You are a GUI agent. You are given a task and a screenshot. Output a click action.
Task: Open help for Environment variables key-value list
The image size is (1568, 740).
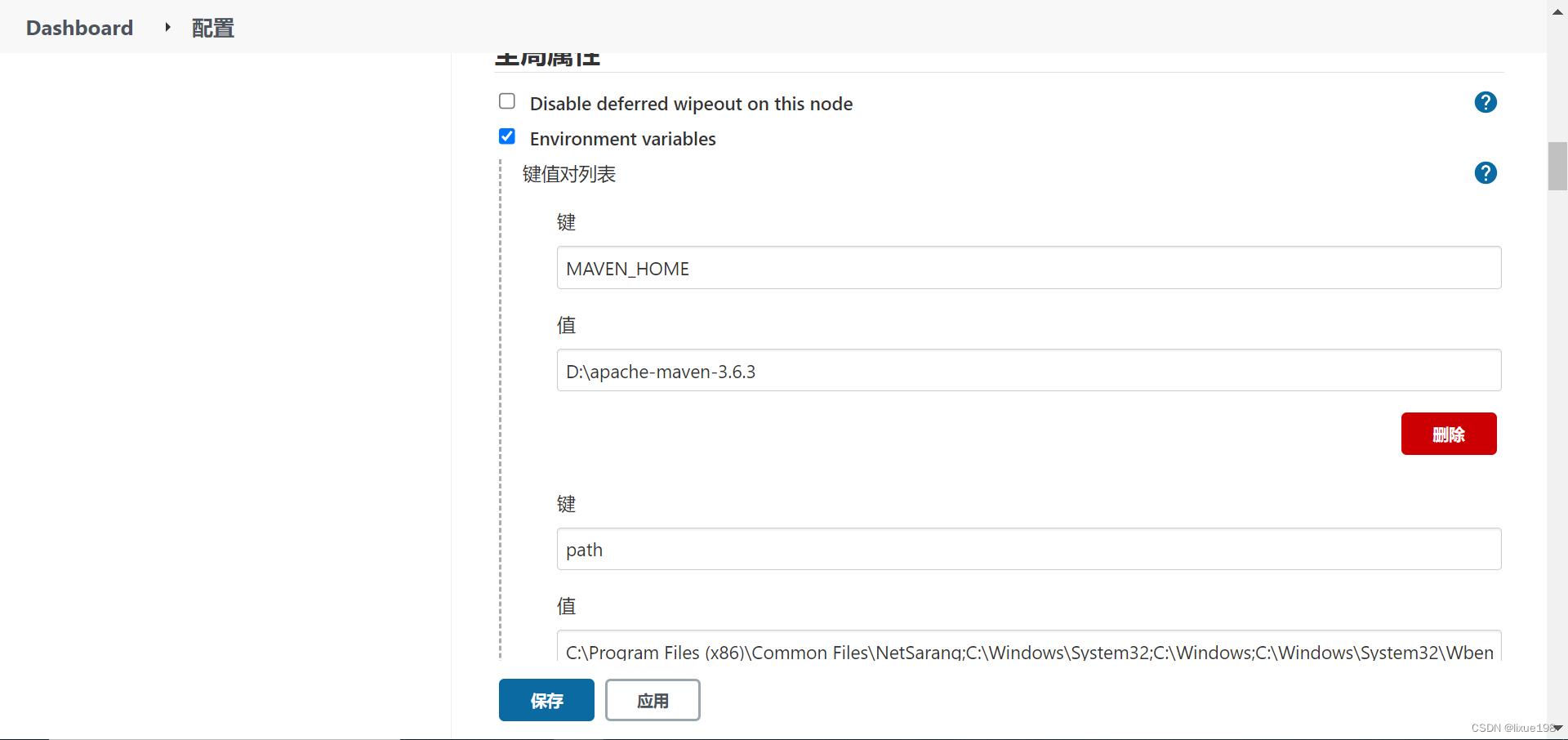1485,172
